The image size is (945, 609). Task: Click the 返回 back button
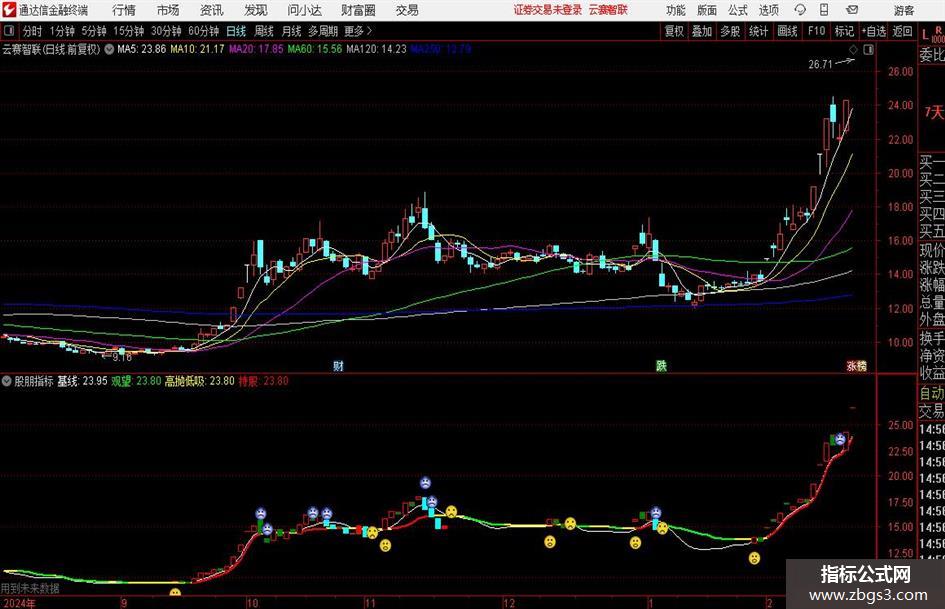pos(902,31)
